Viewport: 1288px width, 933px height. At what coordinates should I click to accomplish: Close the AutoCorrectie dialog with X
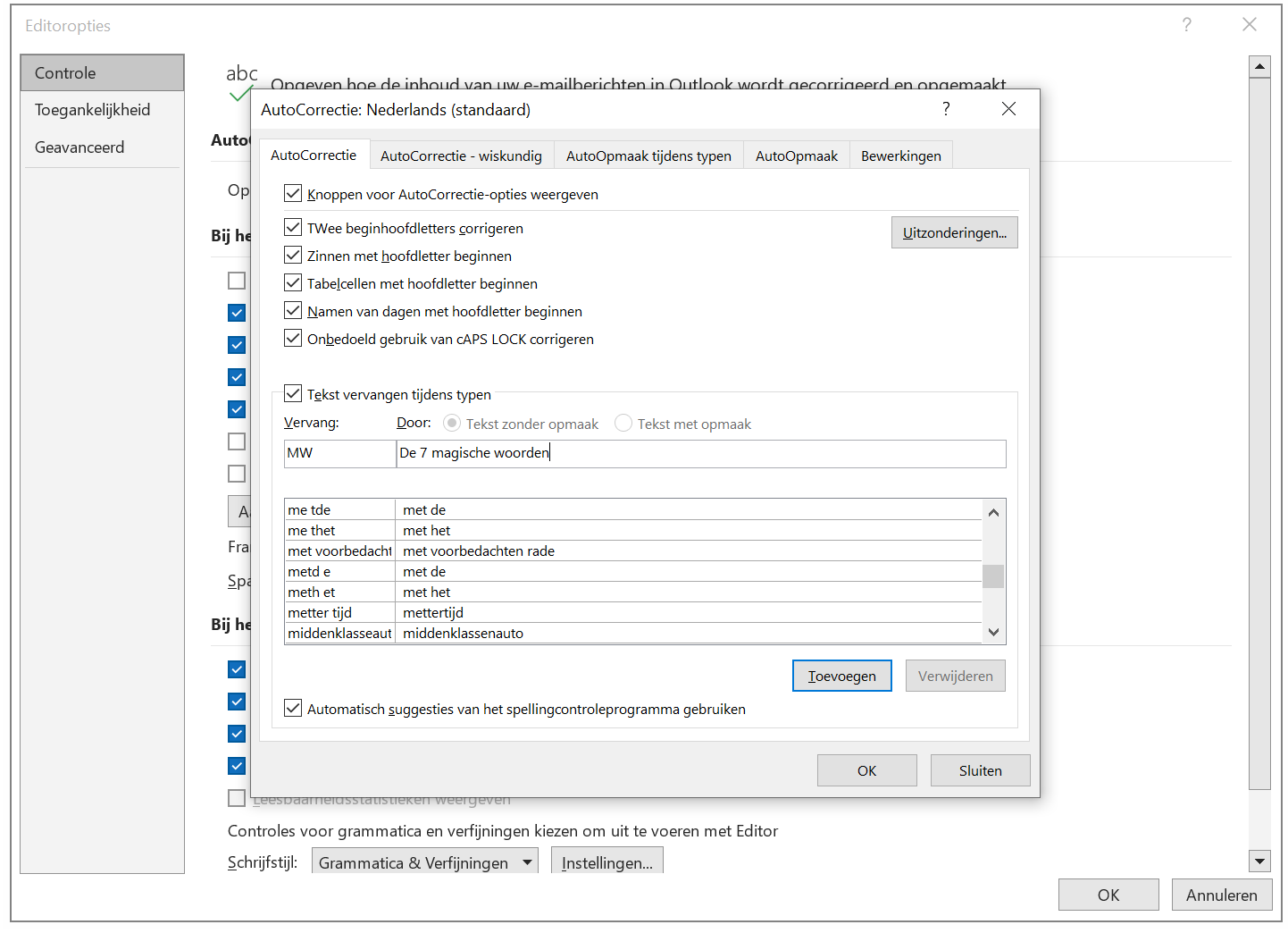click(1008, 109)
